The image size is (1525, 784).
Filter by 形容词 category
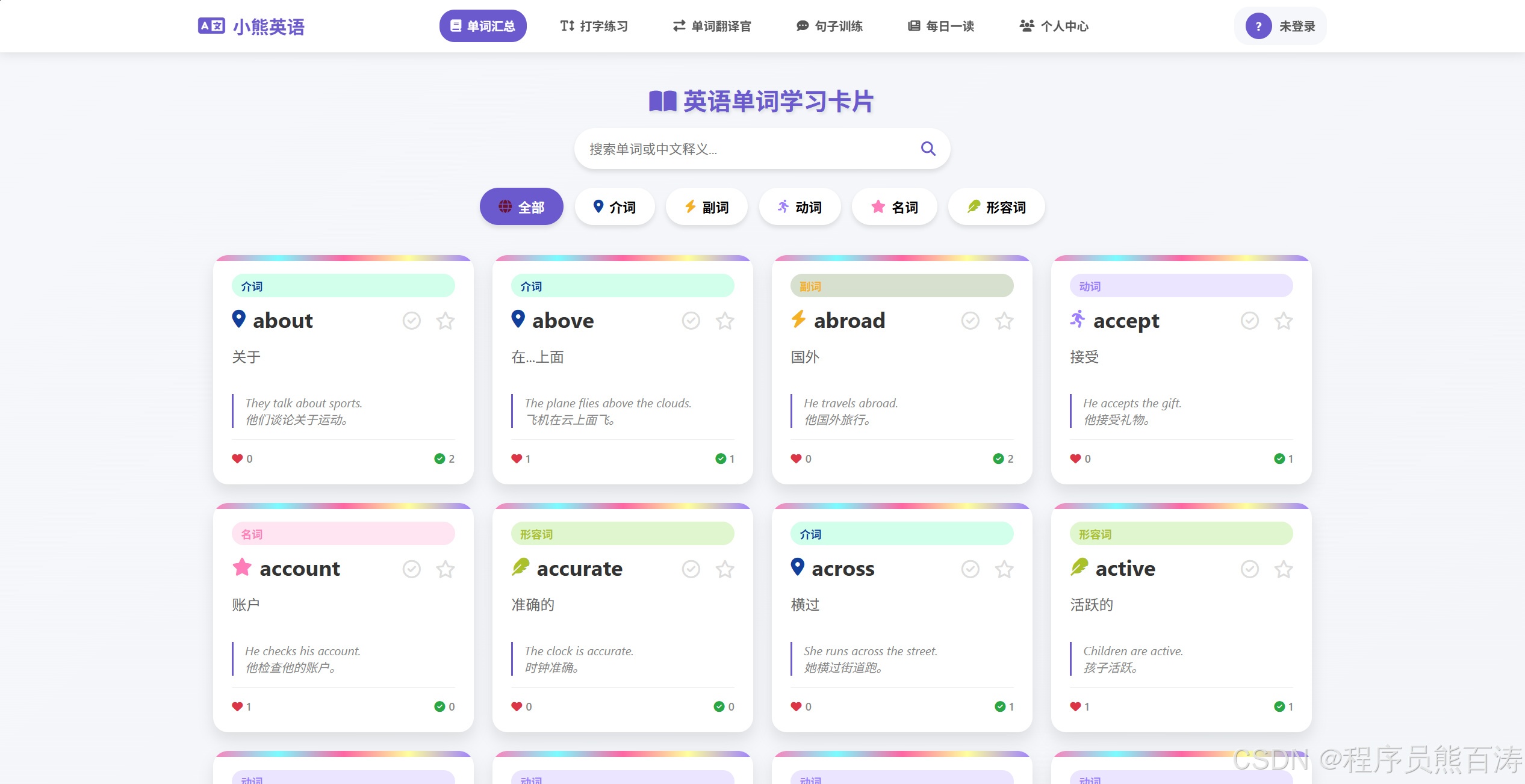coord(996,207)
